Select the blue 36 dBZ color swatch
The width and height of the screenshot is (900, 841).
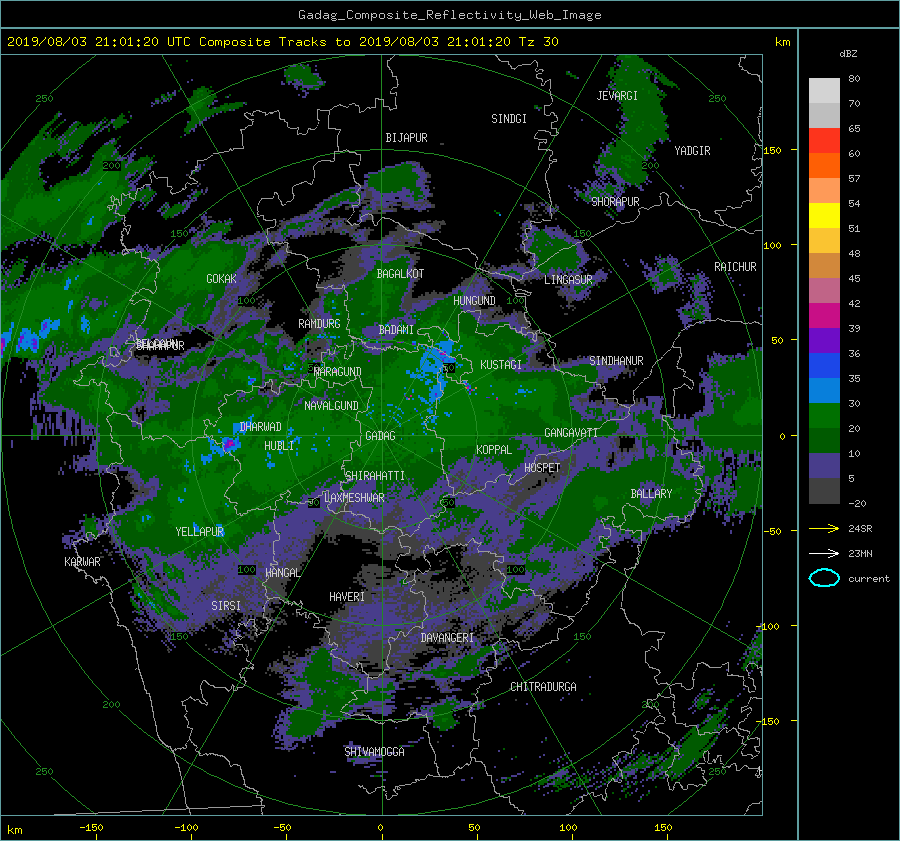tap(824, 365)
